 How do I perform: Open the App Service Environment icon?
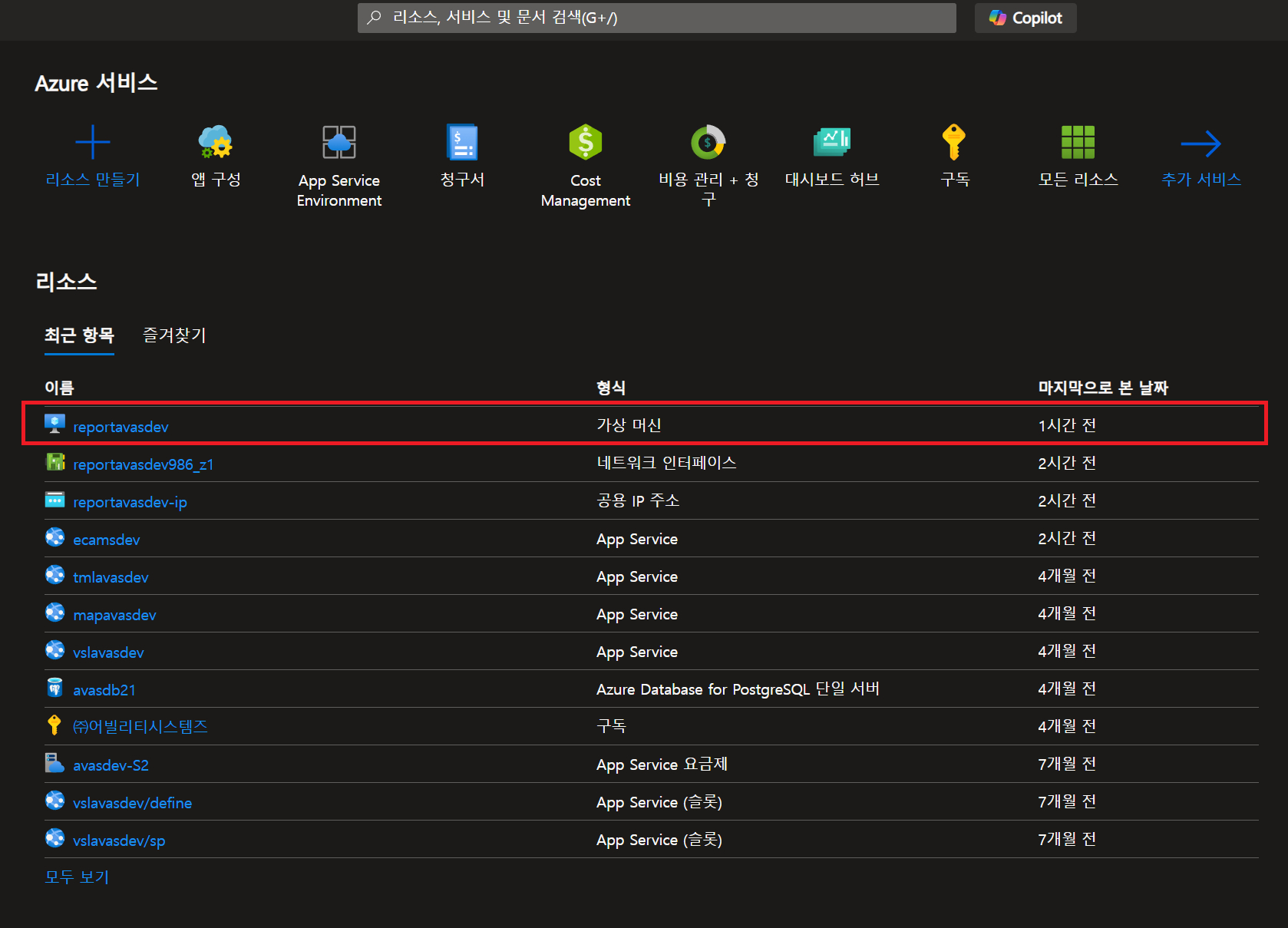tap(339, 142)
